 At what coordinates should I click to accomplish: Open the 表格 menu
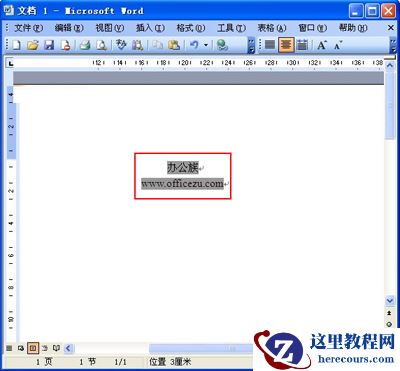272,28
